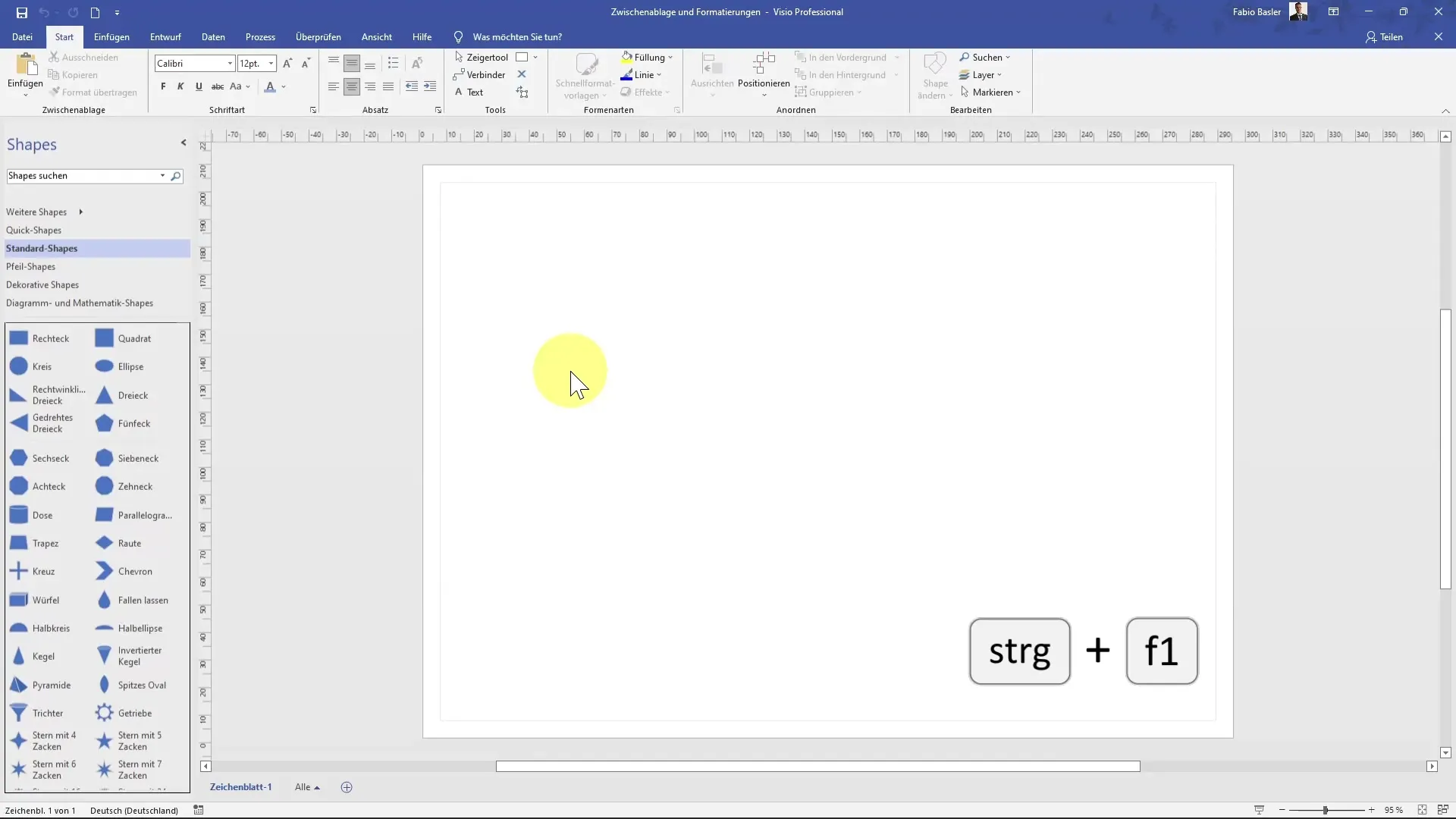Open the font name Calibri dropdown
The image size is (1456, 819).
pyautogui.click(x=230, y=64)
